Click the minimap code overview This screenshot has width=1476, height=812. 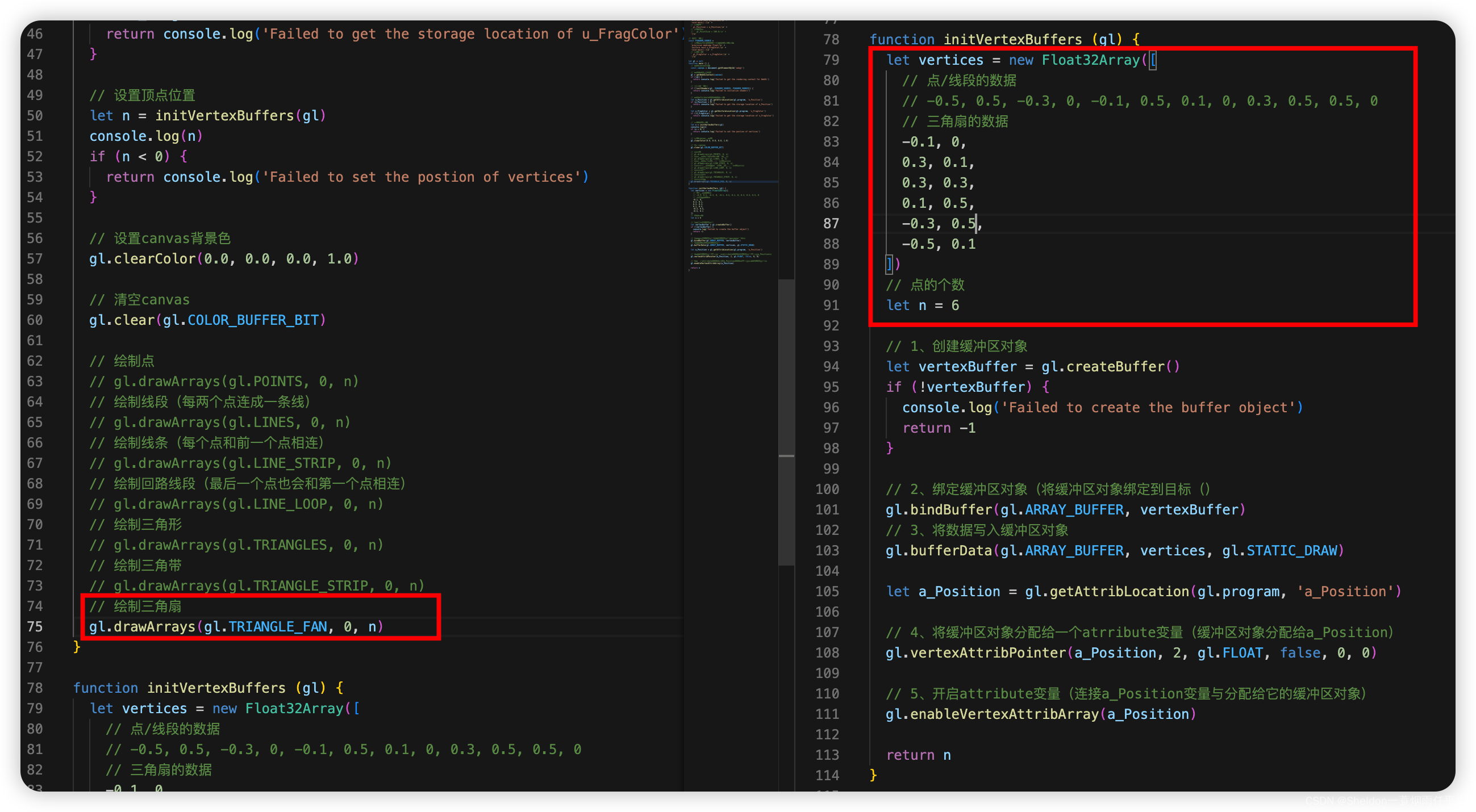click(731, 143)
